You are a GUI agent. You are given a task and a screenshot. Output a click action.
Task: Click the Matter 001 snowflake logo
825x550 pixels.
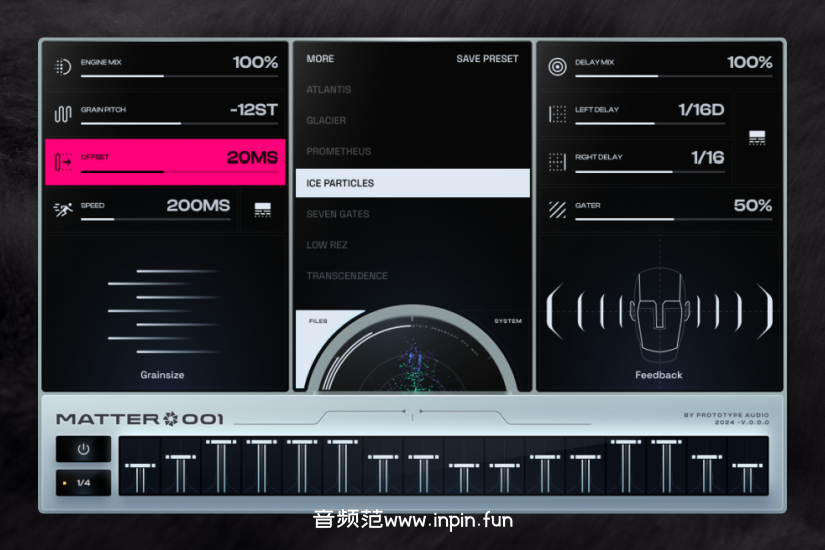pos(170,419)
